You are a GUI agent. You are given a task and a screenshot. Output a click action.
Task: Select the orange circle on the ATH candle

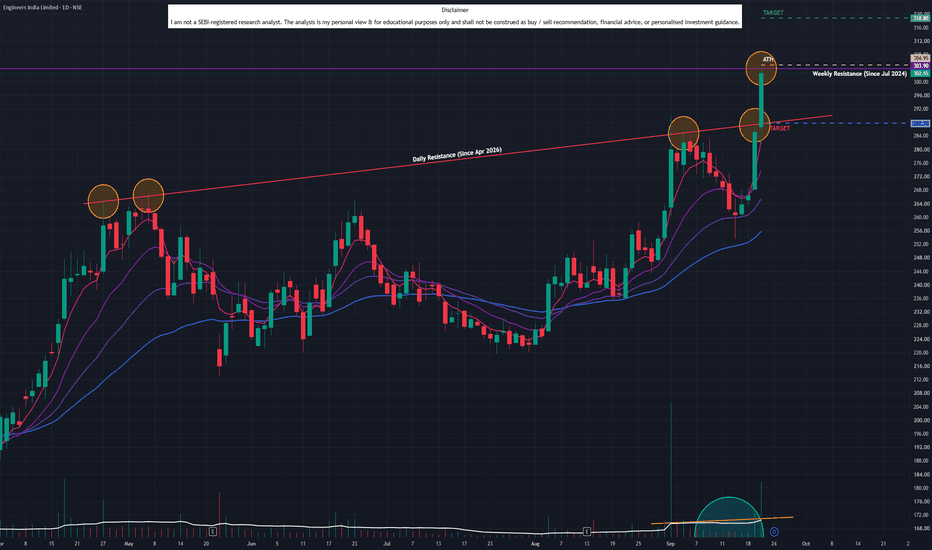[761, 68]
